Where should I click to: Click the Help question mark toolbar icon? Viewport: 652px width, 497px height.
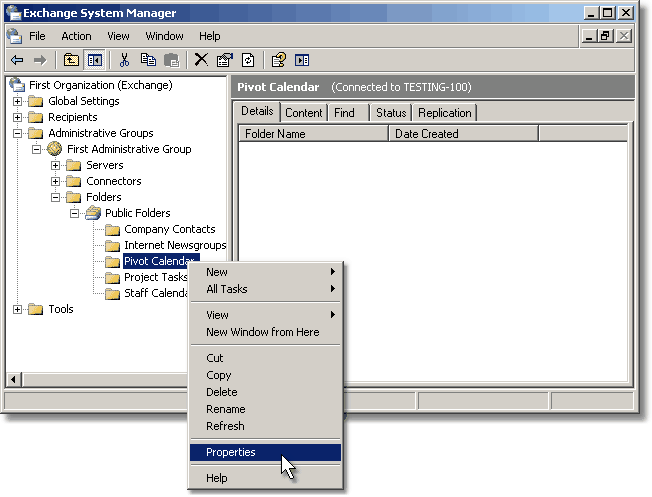tap(279, 60)
